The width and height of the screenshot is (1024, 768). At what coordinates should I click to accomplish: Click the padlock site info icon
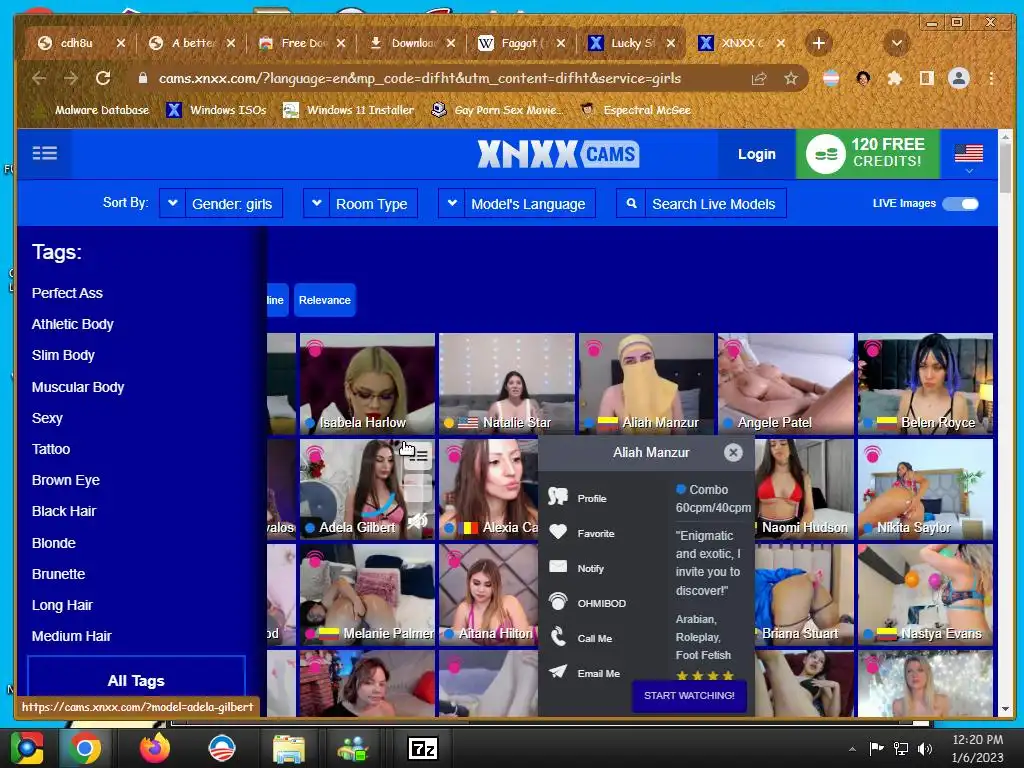tap(142, 78)
